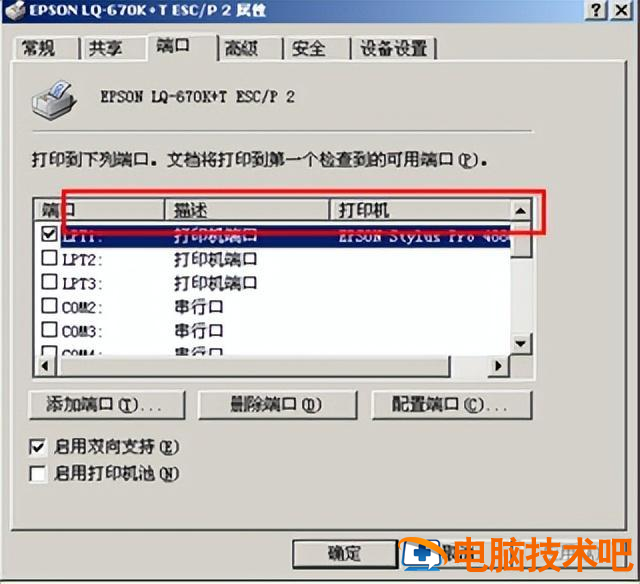Uncheck the LPT1 port checkbox
640x584 pixels.
(x=49, y=234)
